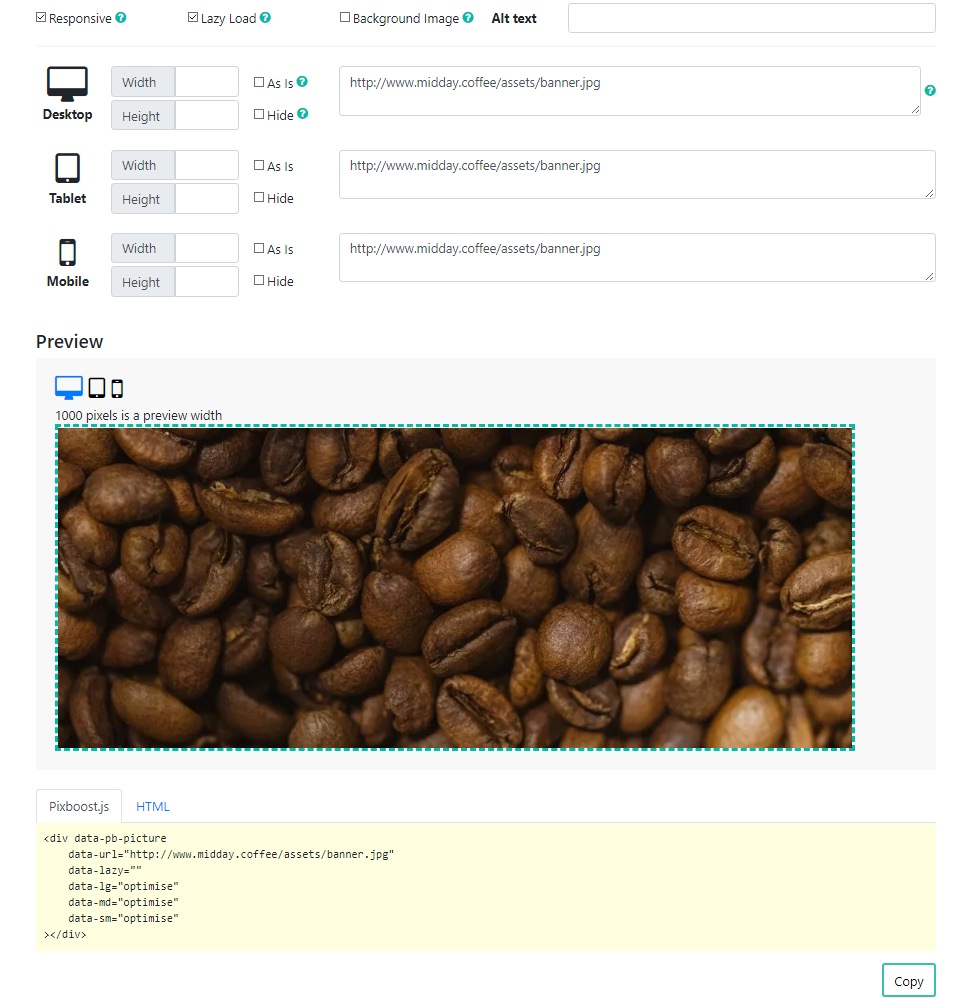955x998 pixels.
Task: Check Tablet Hide option
Action: [259, 197]
